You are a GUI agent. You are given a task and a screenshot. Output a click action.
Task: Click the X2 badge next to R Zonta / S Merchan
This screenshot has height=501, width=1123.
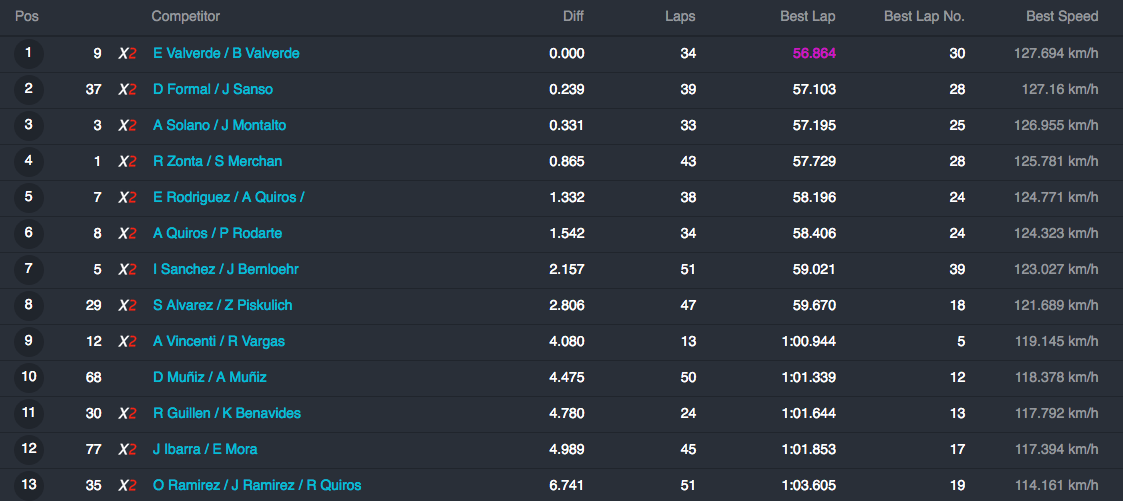127,162
